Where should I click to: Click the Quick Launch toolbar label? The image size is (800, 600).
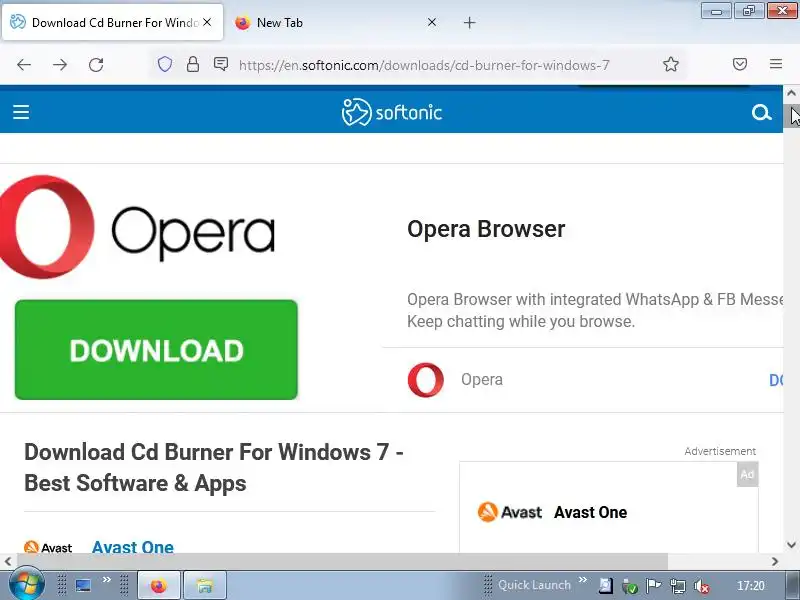coord(534,585)
